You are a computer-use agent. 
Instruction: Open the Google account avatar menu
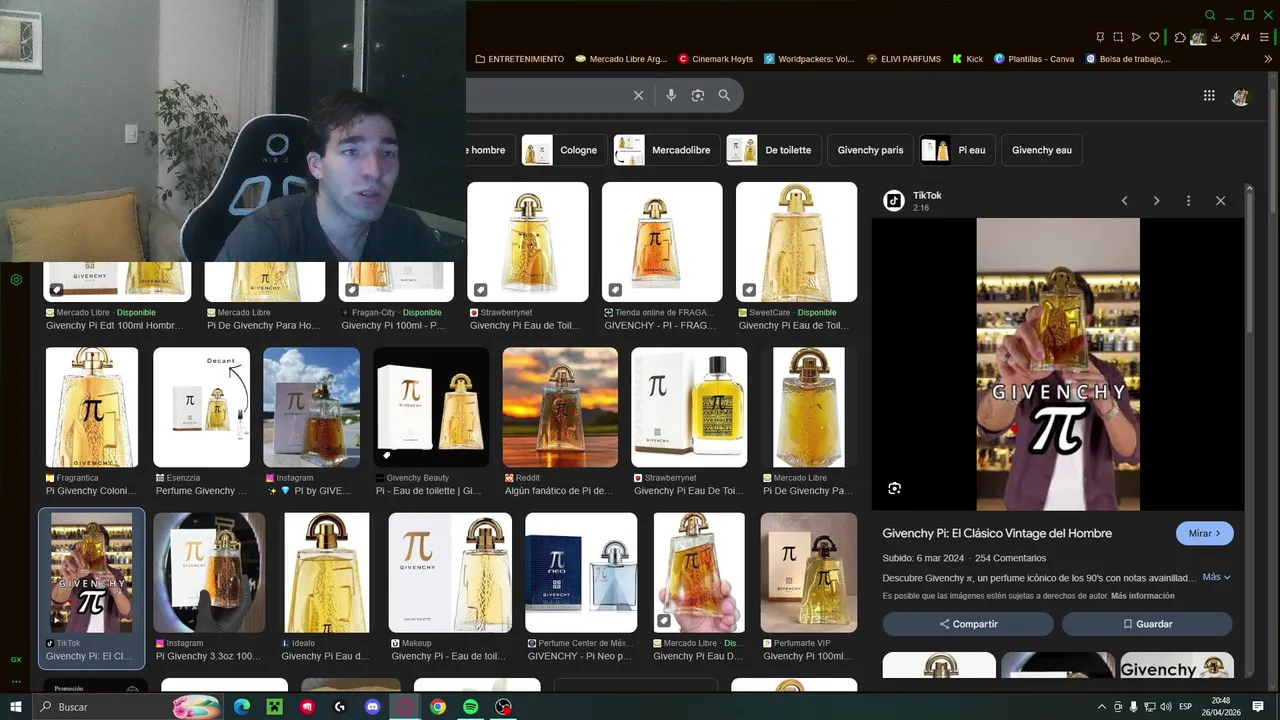1241,96
